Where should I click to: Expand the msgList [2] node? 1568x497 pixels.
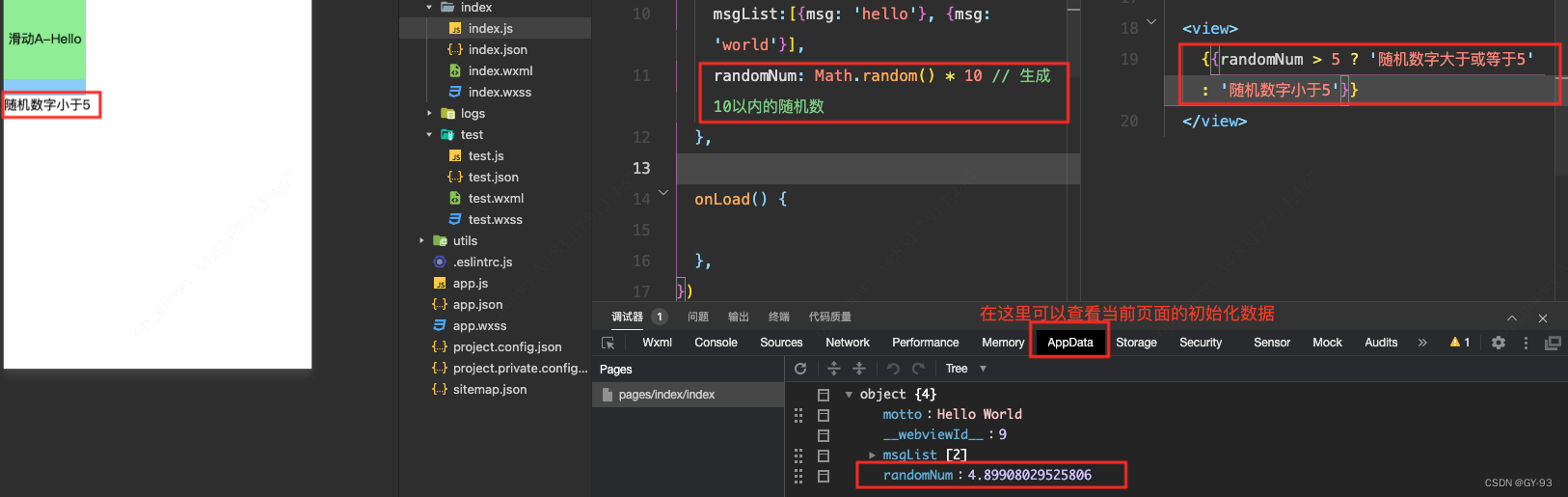pos(872,456)
